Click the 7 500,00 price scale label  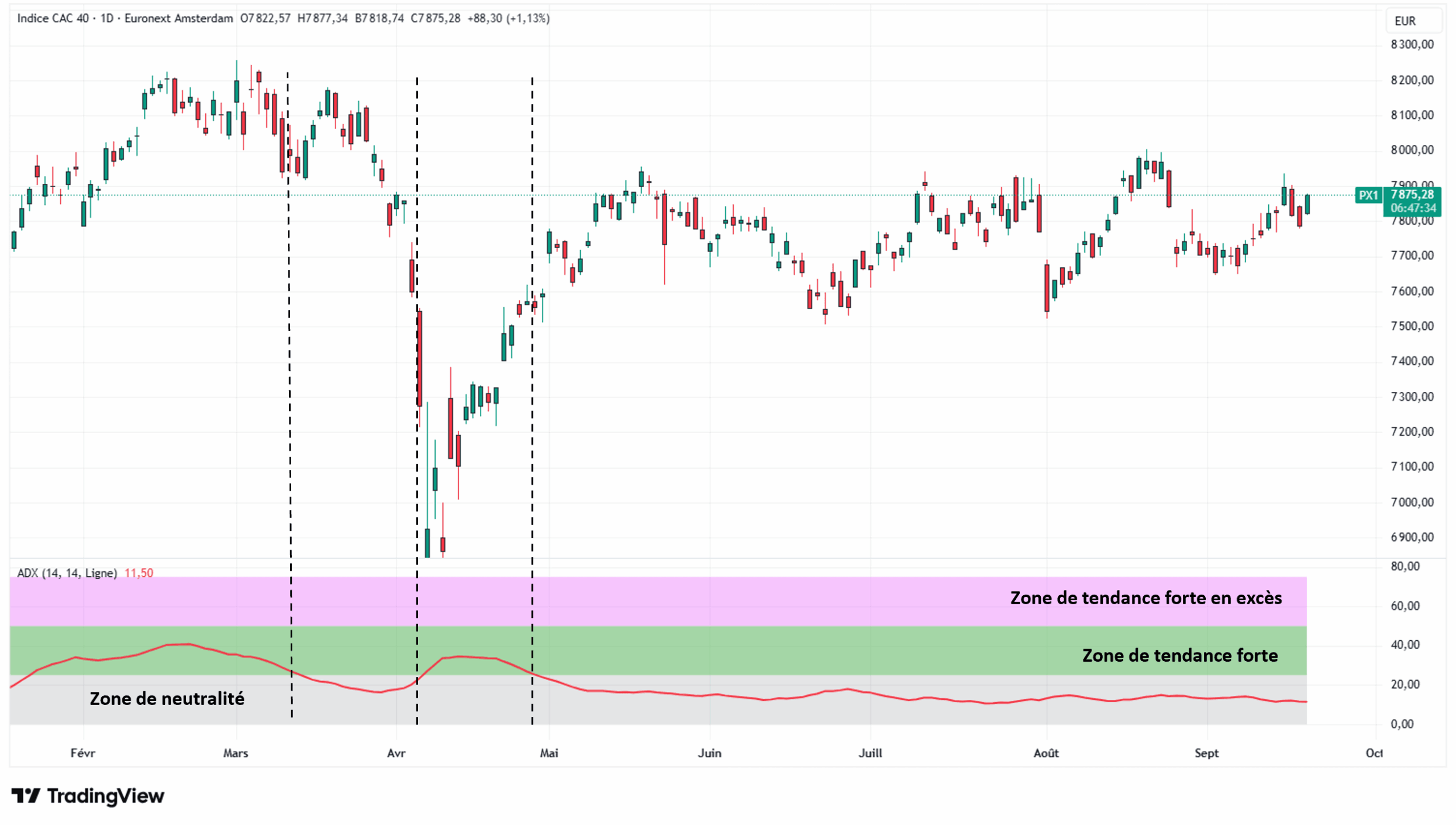point(1412,326)
